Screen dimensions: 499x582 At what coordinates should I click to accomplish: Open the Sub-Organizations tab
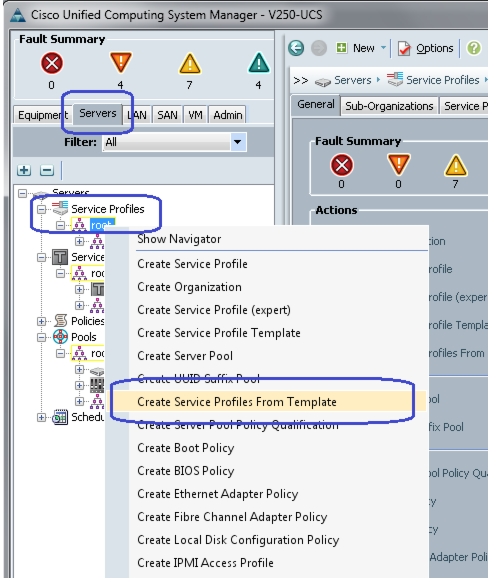click(x=389, y=106)
